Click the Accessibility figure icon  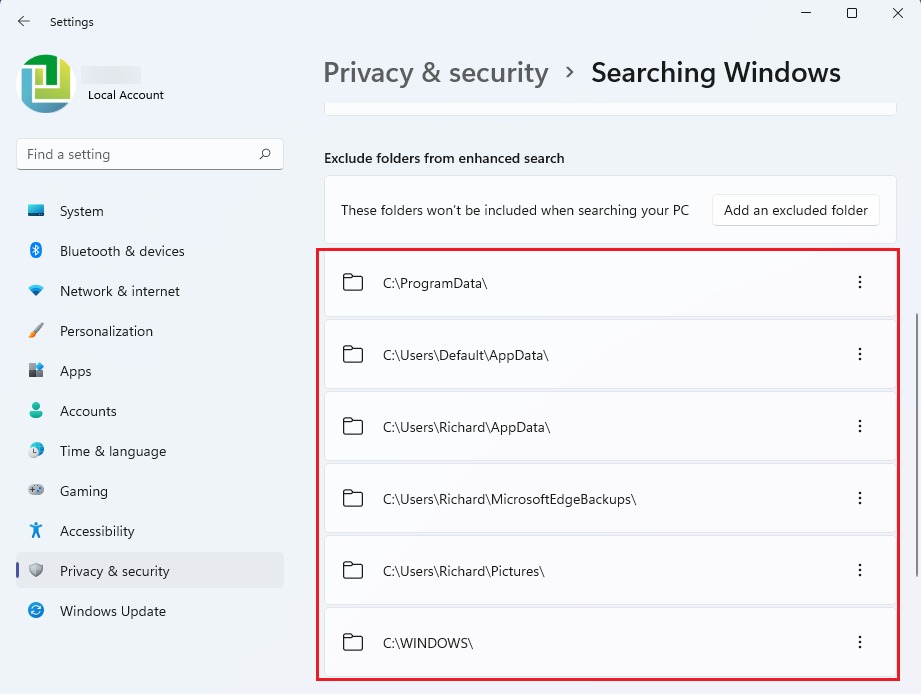click(x=36, y=530)
